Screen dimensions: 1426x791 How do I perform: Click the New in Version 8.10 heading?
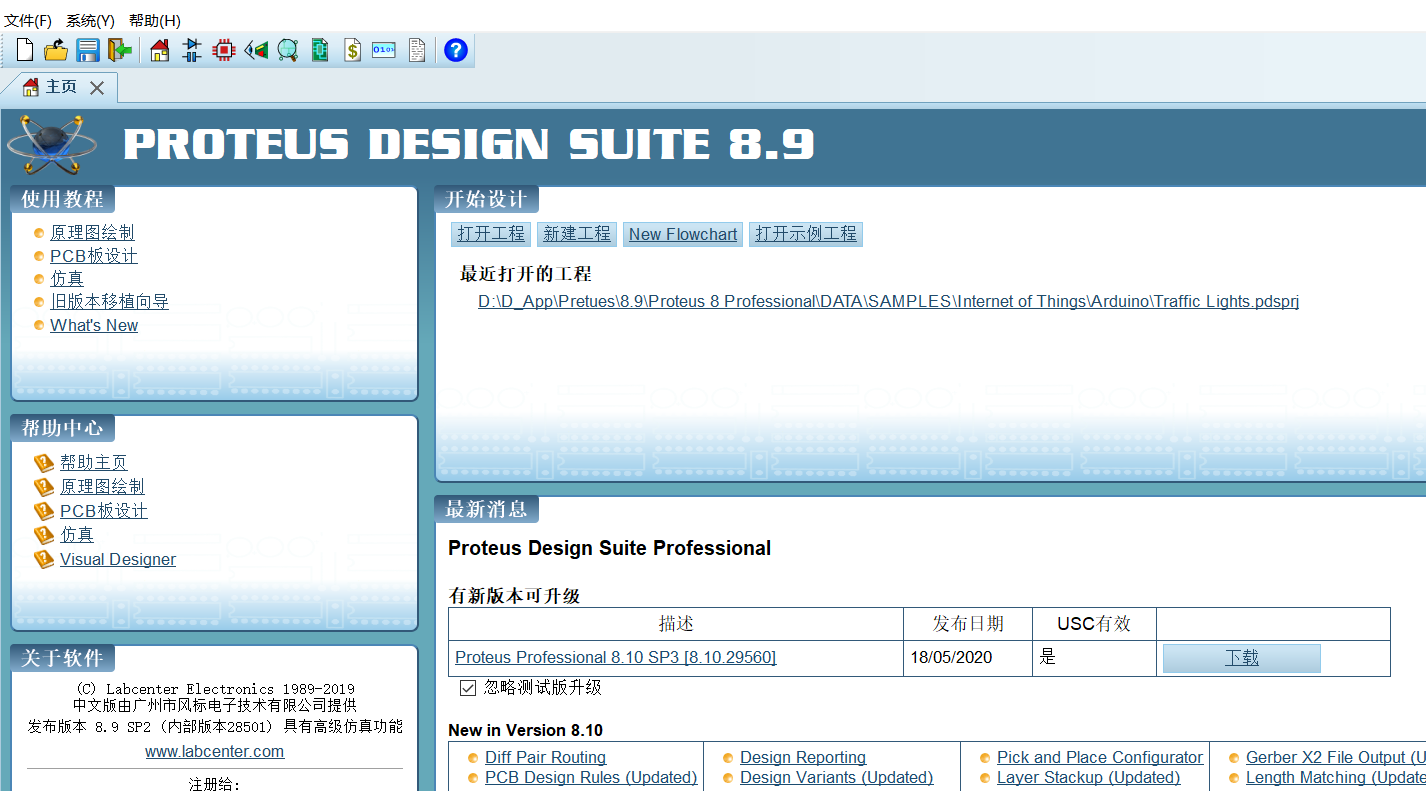(x=526, y=730)
